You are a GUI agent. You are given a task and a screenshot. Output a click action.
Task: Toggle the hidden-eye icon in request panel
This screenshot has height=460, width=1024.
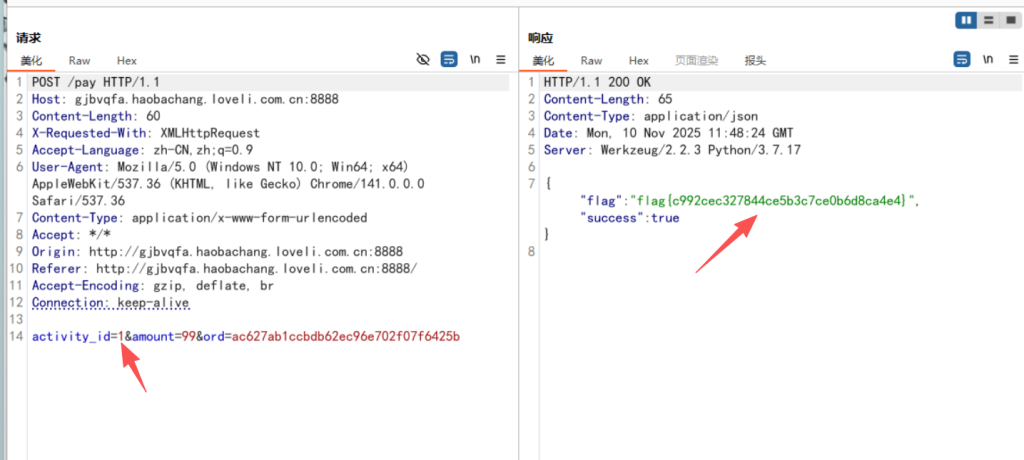(x=423, y=60)
